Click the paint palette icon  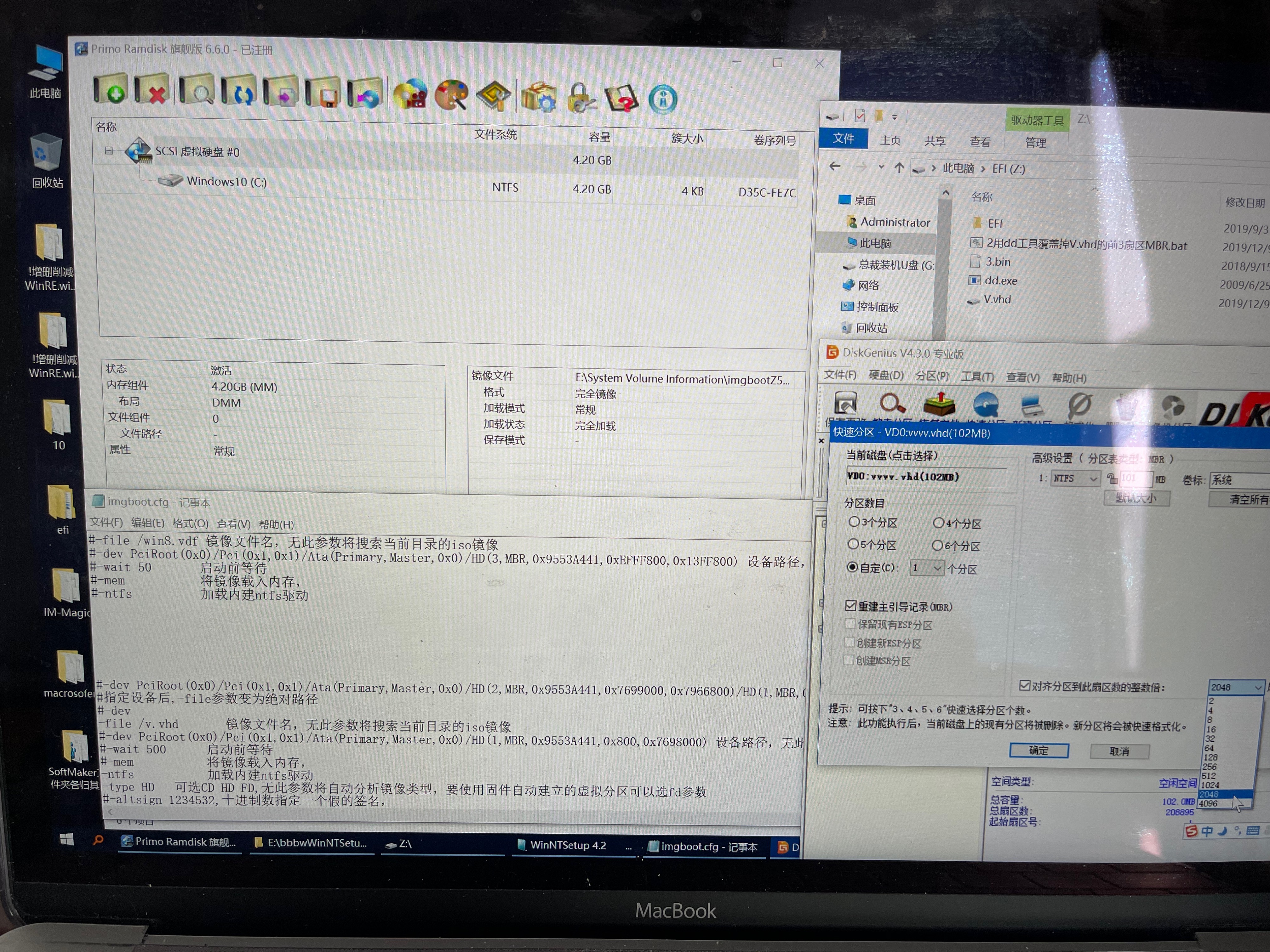pyautogui.click(x=452, y=95)
